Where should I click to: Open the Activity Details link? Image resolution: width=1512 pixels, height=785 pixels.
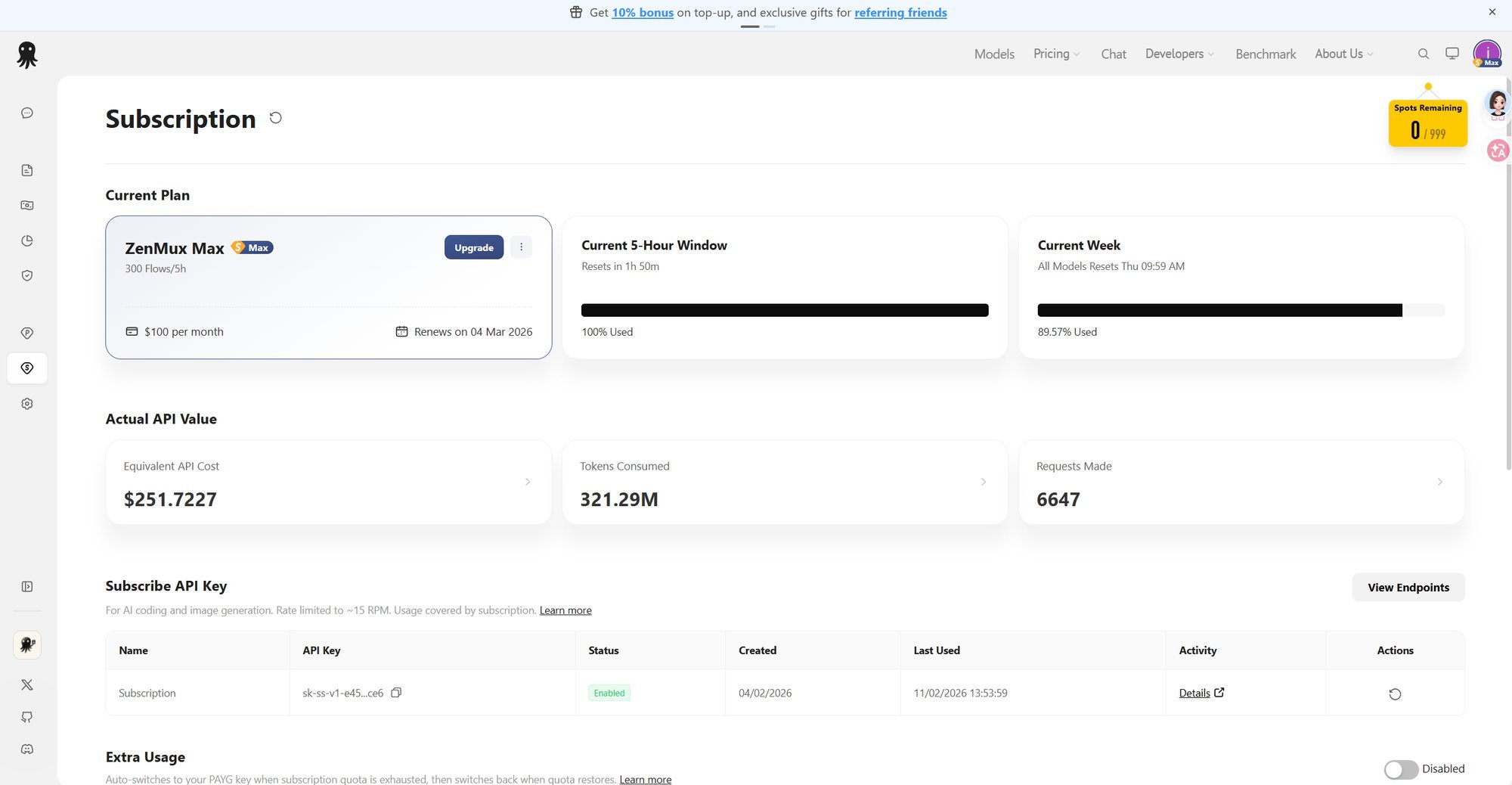click(1201, 693)
